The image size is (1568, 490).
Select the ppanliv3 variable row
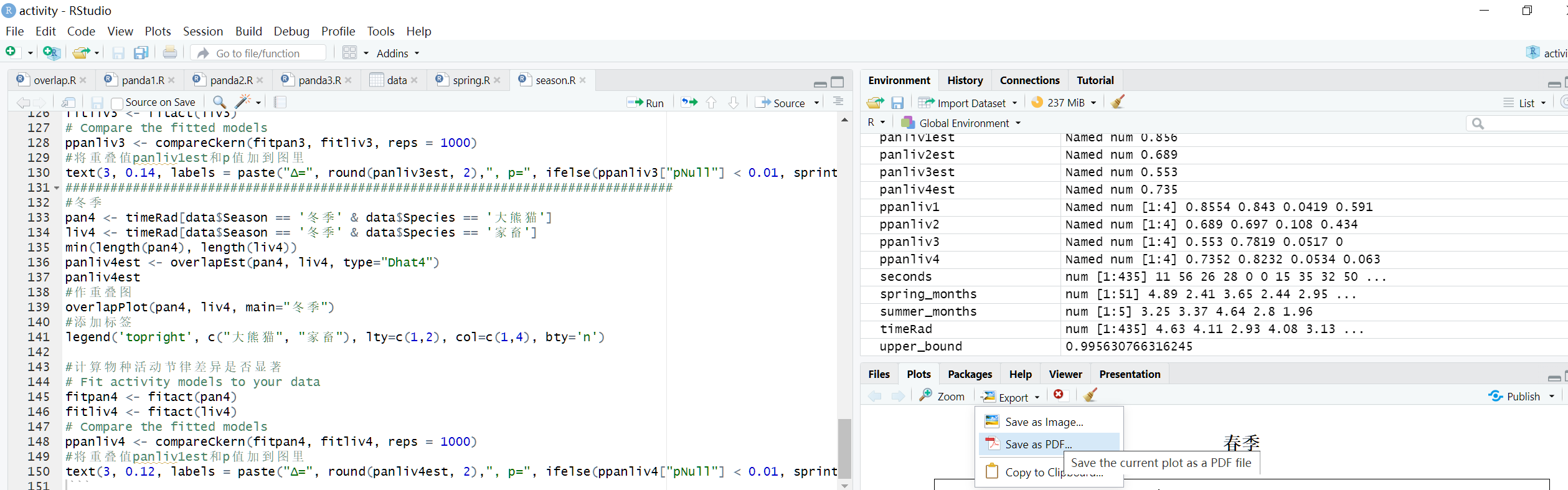click(x=1214, y=242)
